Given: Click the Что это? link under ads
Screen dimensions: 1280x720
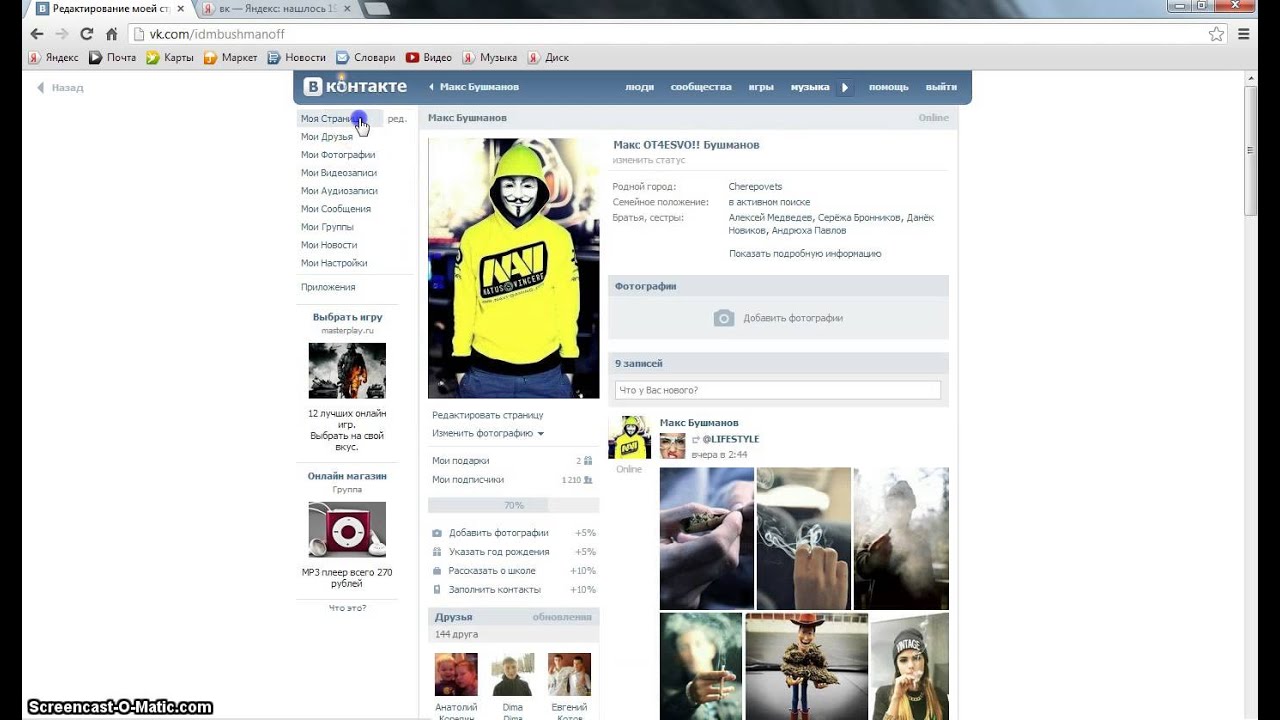Looking at the screenshot, I should [347, 608].
